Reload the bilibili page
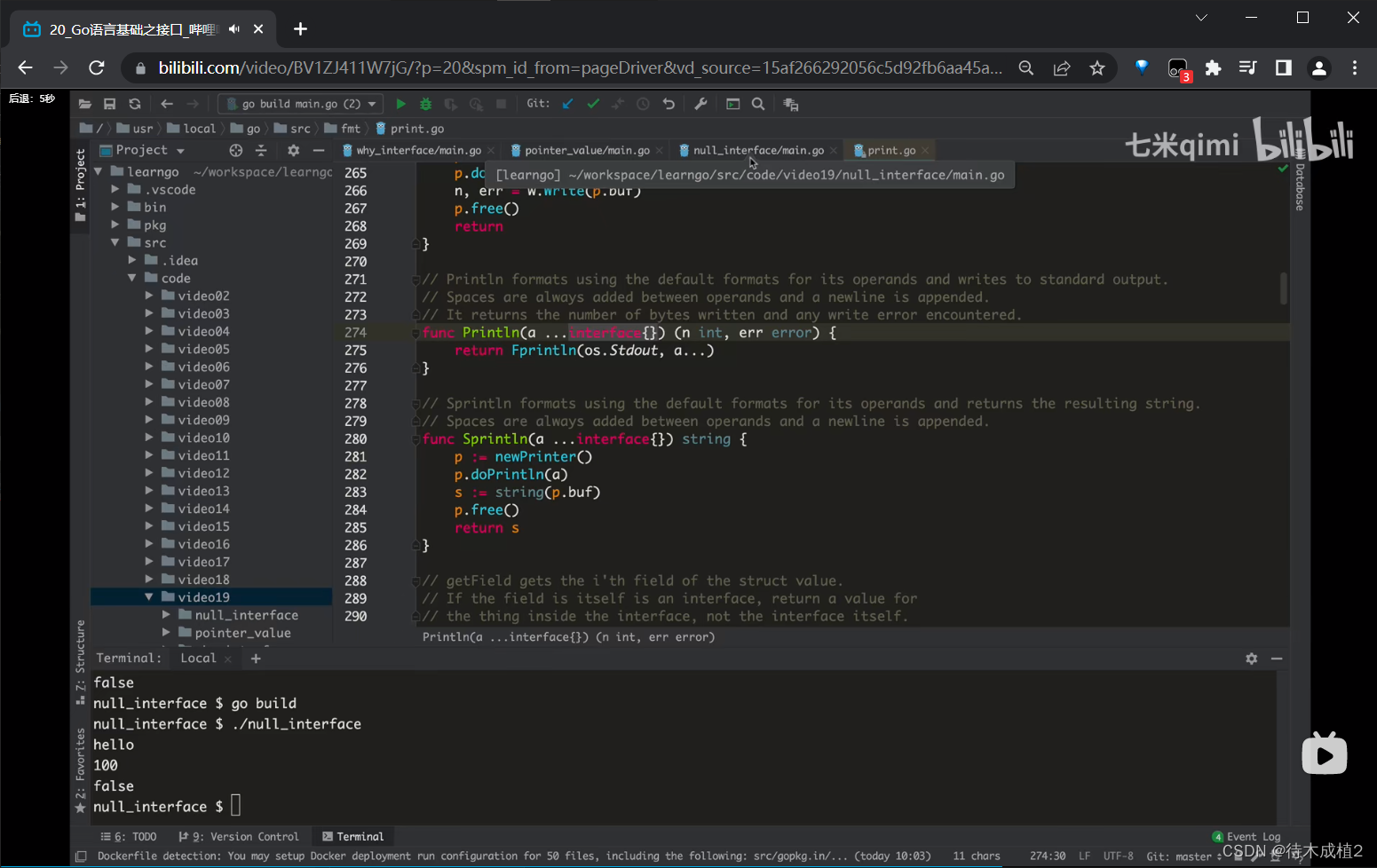The width and height of the screenshot is (1377, 868). (97, 68)
